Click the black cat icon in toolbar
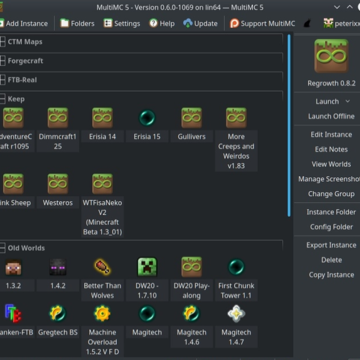This screenshot has width=360, height=360. click(307, 24)
